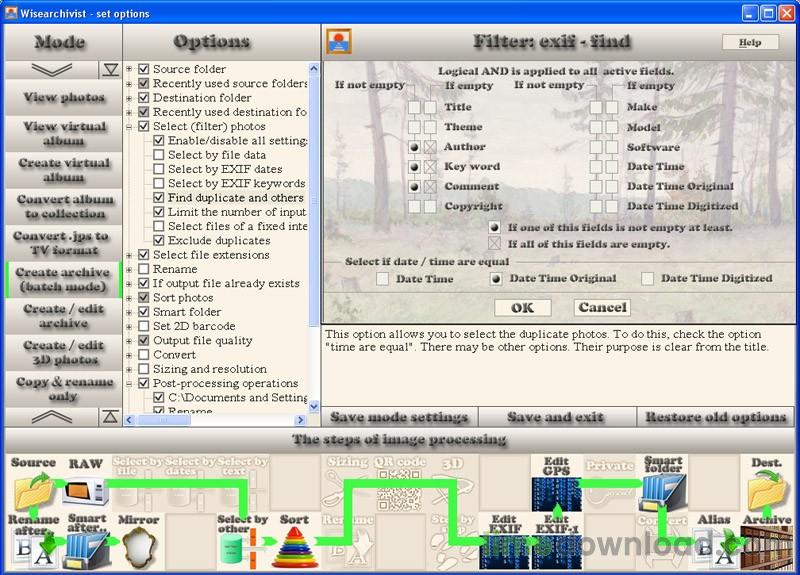Check the Title if not empty box
Screen dimensions: 800x575
click(414, 107)
